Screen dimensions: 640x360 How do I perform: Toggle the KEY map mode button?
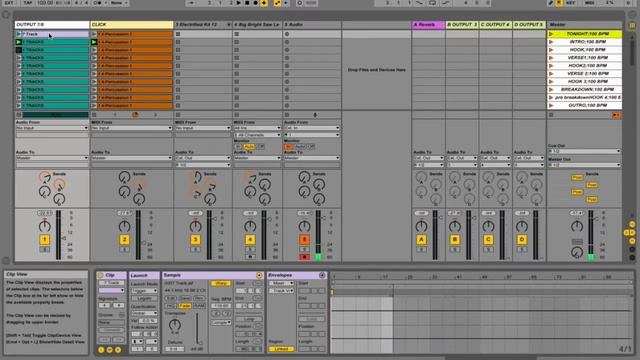tap(571, 3)
